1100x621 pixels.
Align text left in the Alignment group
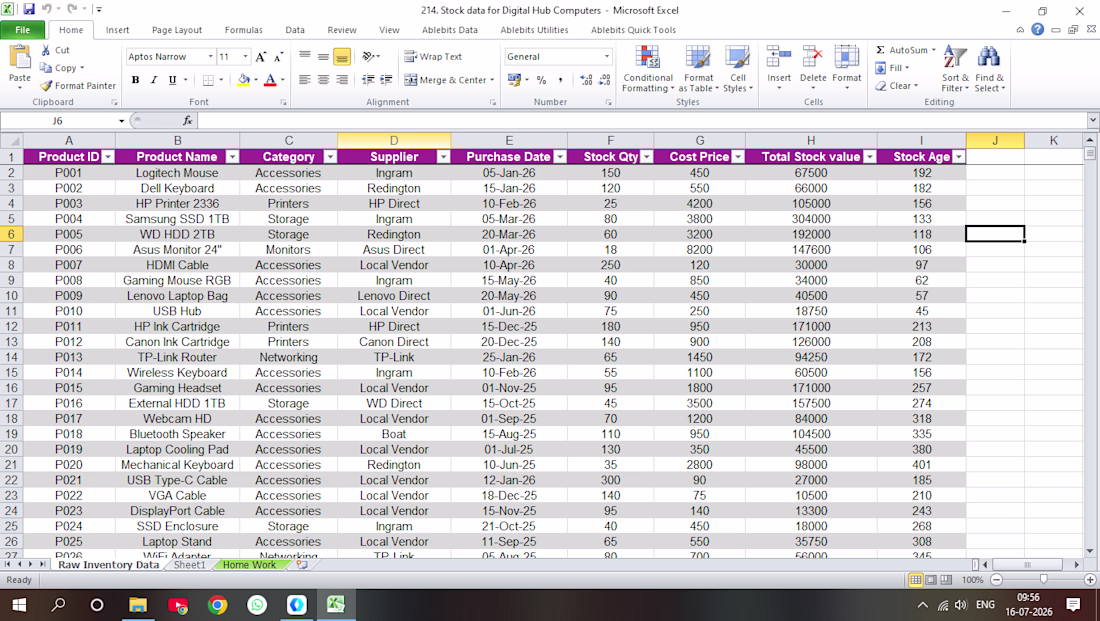(x=304, y=80)
